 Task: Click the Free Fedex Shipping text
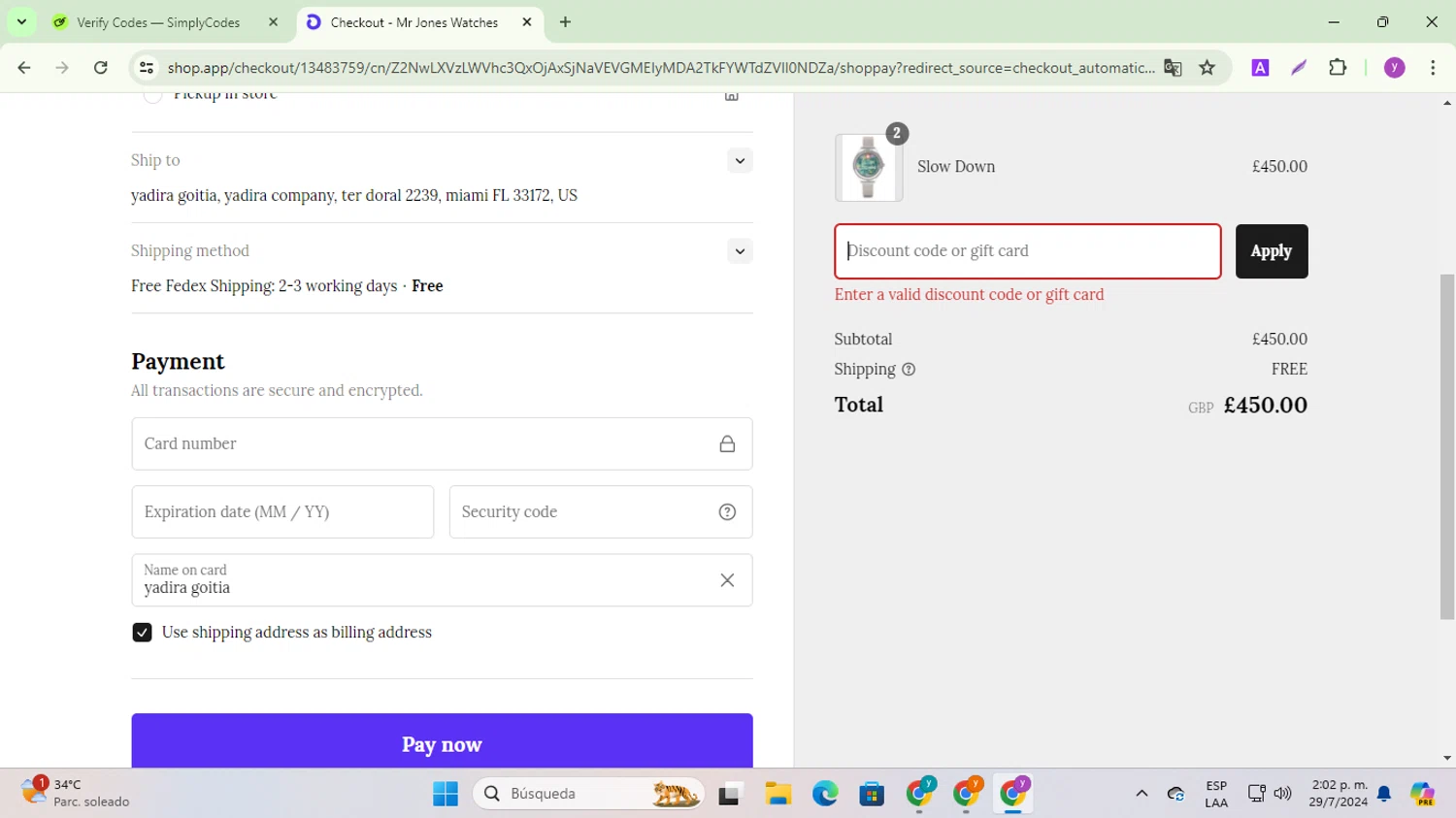(x=264, y=286)
